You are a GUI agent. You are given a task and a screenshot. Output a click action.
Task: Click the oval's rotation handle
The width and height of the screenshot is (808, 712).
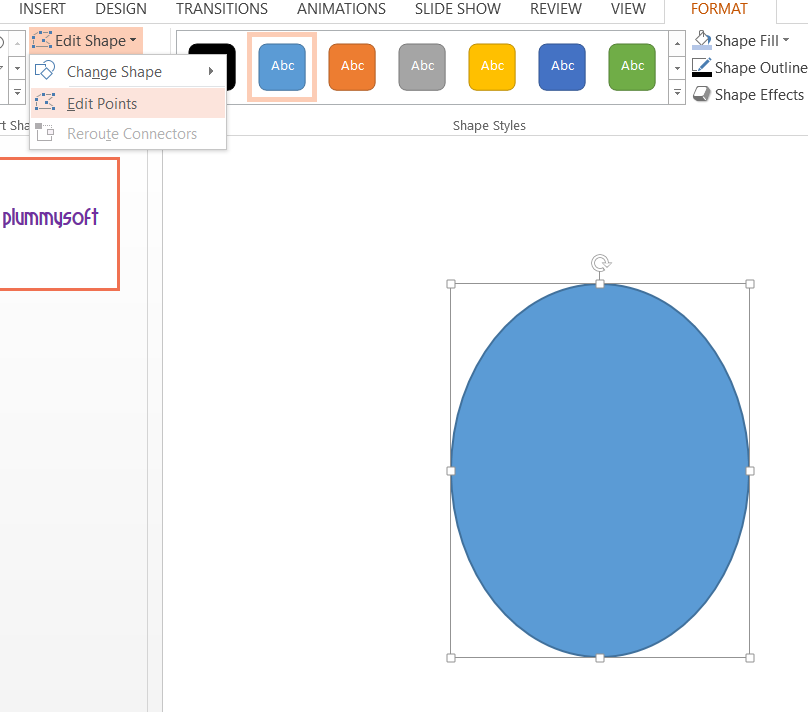pyautogui.click(x=600, y=263)
